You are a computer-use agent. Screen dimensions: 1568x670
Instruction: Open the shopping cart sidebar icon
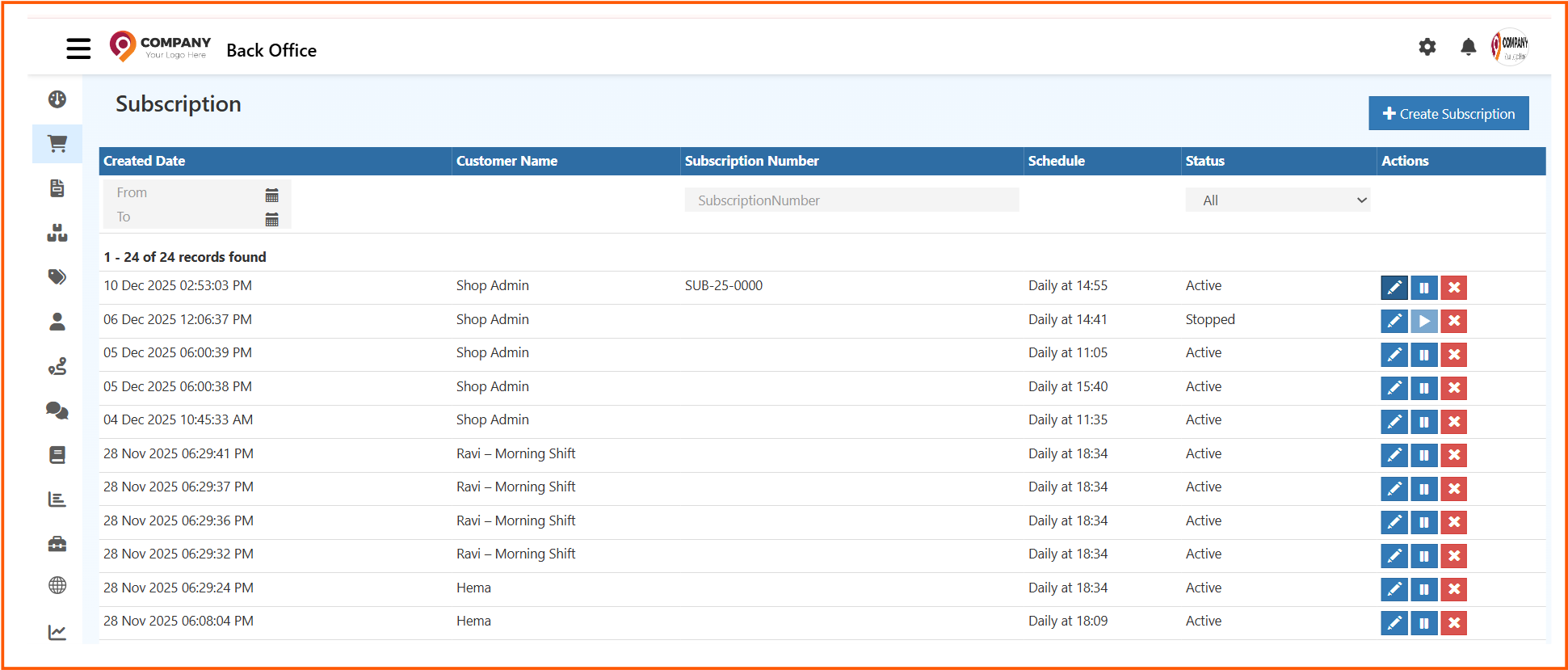(x=57, y=144)
